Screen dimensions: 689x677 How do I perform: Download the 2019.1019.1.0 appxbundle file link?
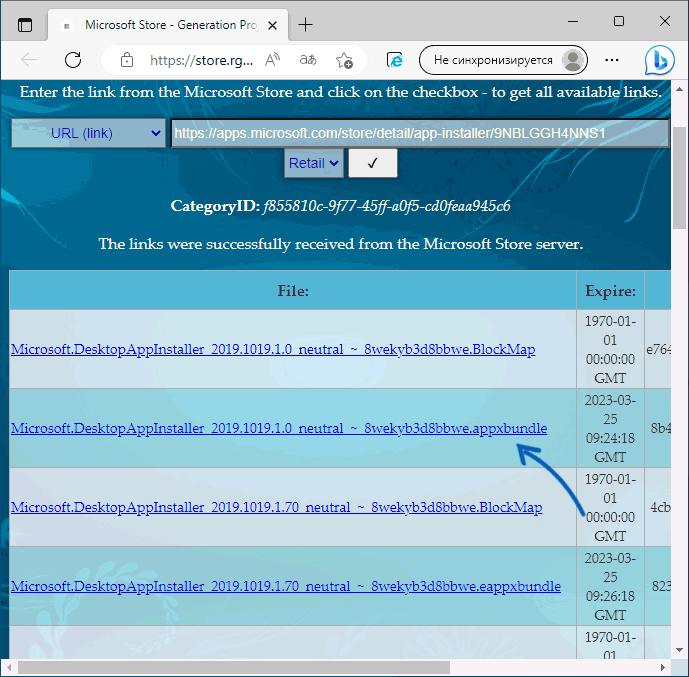(279, 428)
